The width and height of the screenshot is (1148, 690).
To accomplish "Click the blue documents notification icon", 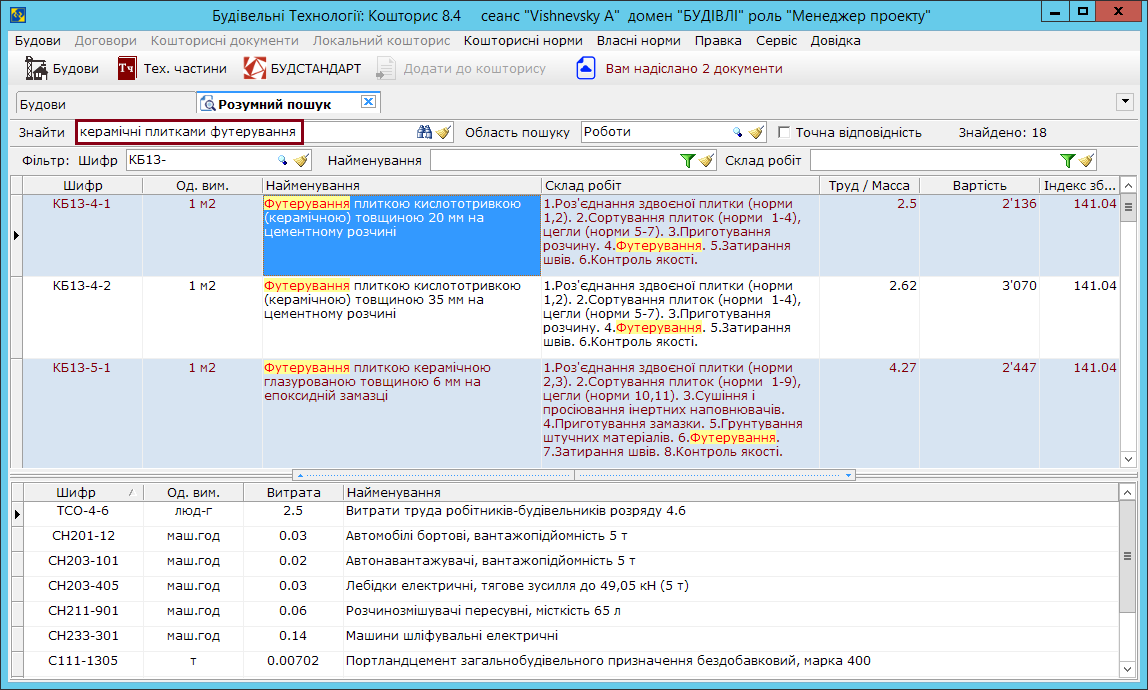I will click(x=586, y=68).
